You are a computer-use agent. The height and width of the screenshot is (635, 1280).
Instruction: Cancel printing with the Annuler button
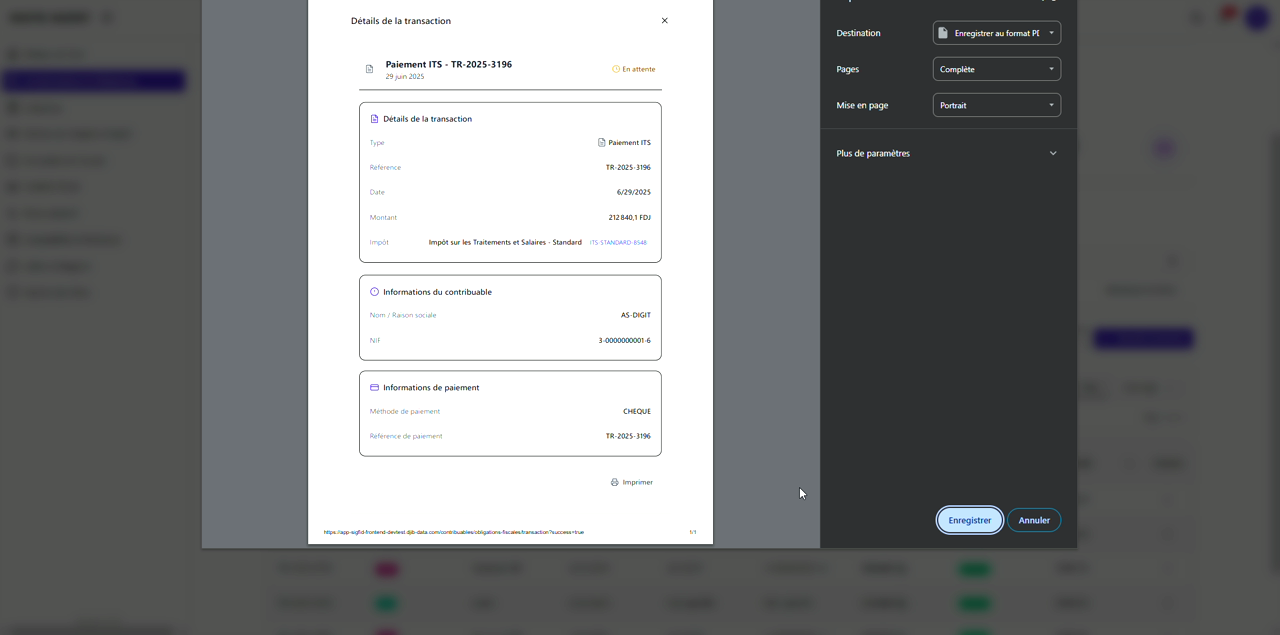(x=1033, y=520)
